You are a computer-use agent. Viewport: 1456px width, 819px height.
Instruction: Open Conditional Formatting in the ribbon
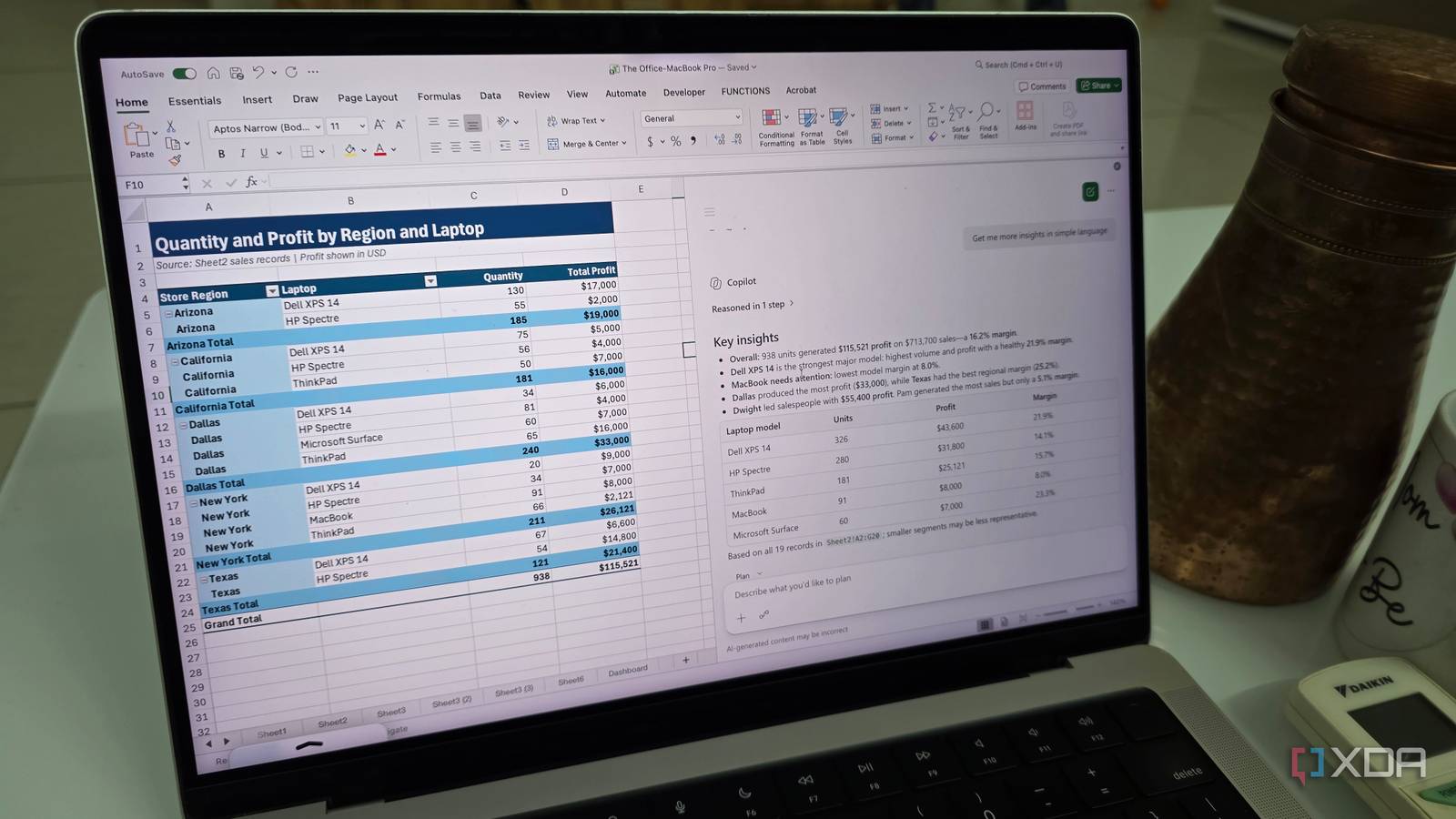coord(775,126)
